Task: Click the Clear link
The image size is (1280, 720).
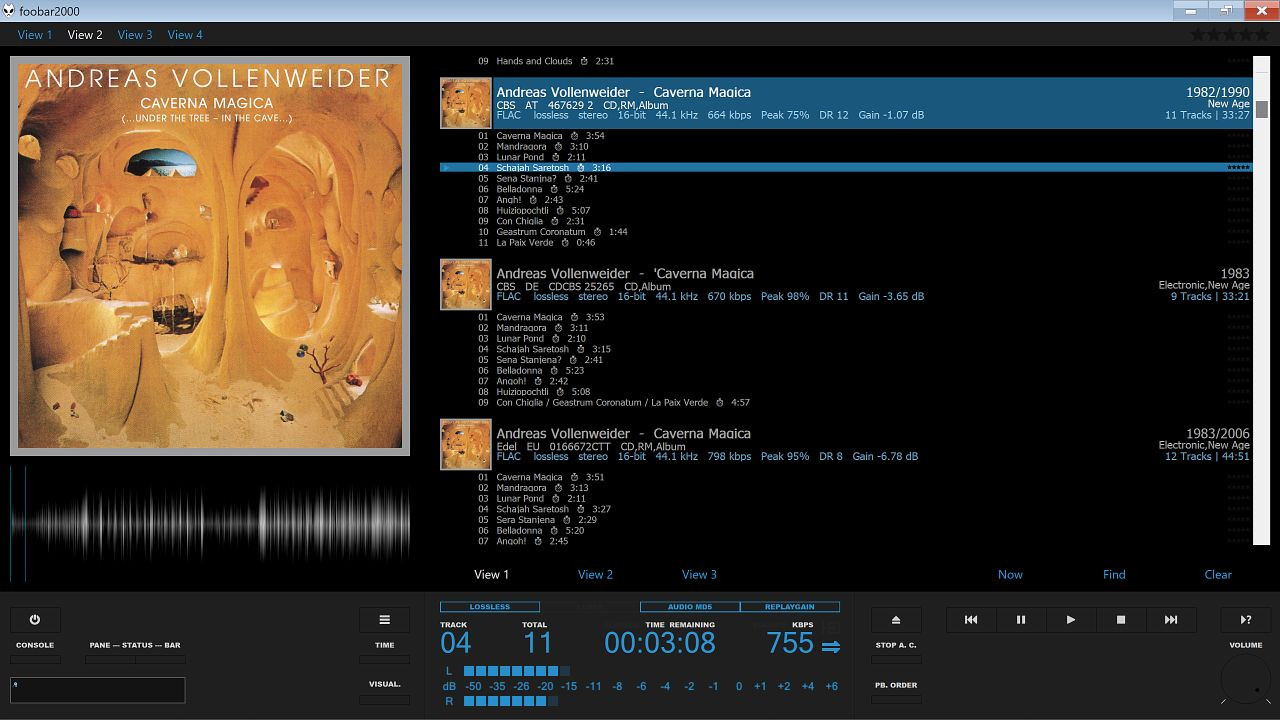Action: [1218, 575]
